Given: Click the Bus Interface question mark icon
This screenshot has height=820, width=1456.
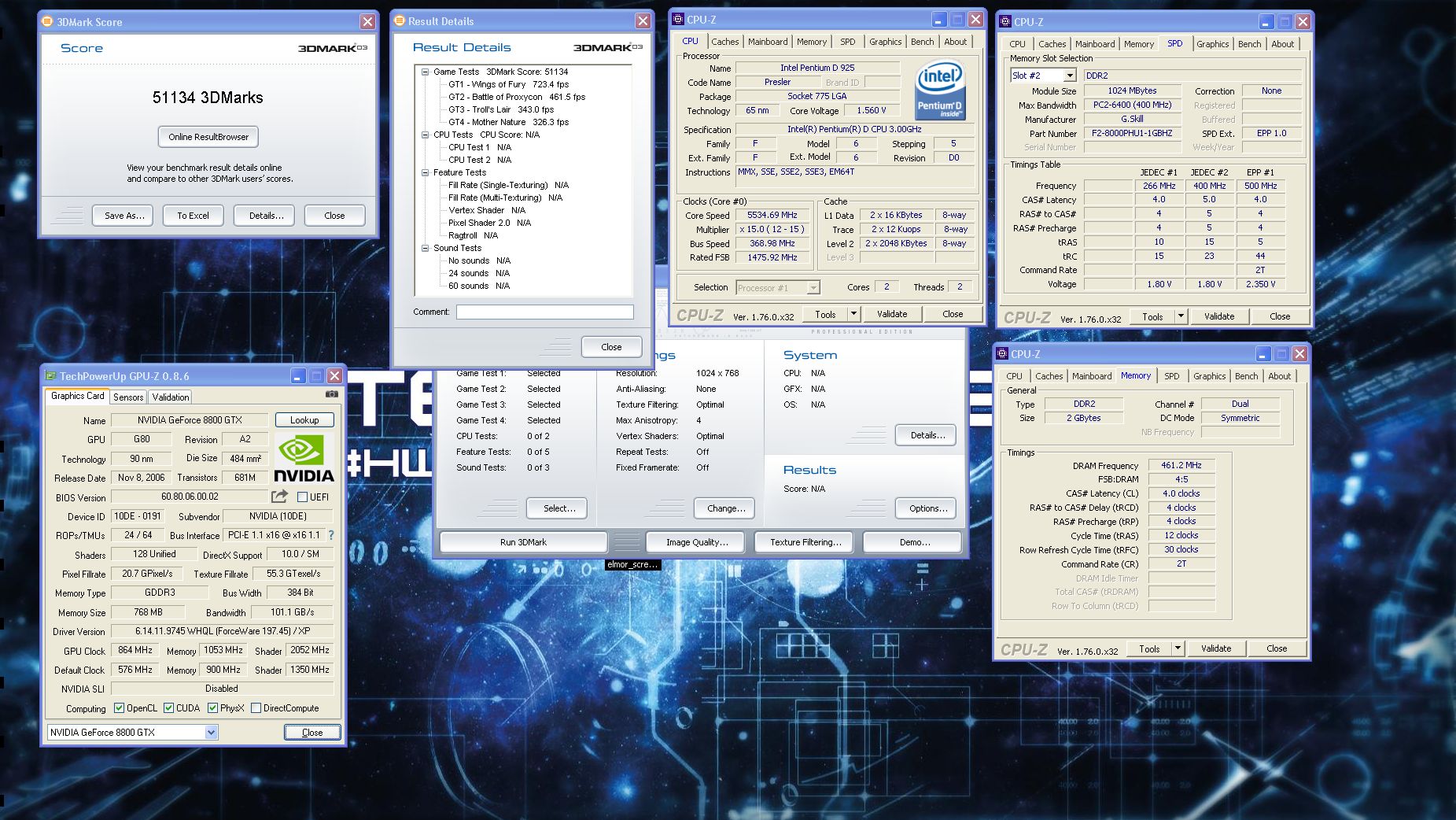Looking at the screenshot, I should click(331, 535).
